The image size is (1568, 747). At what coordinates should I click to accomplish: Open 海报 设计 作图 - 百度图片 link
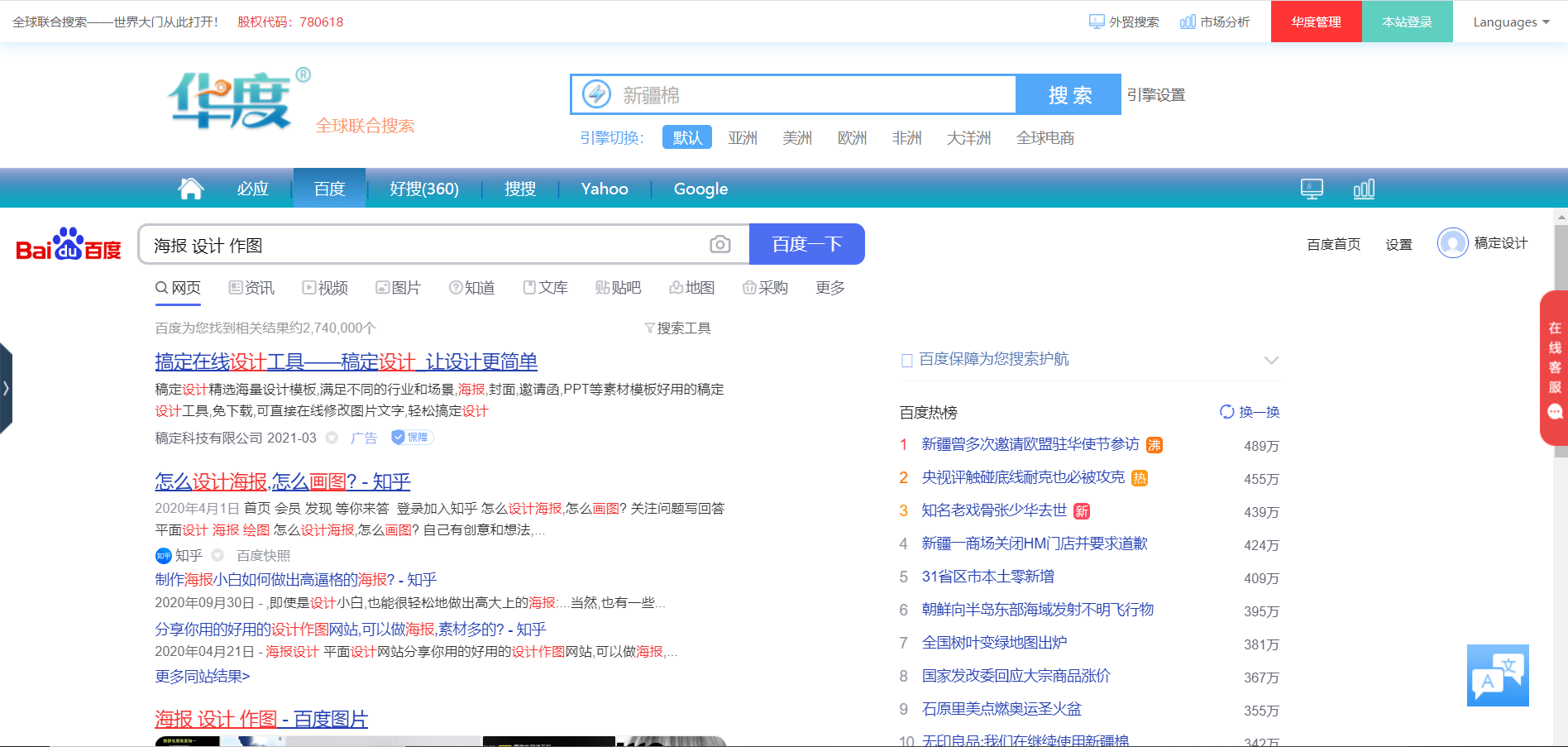[x=261, y=719]
